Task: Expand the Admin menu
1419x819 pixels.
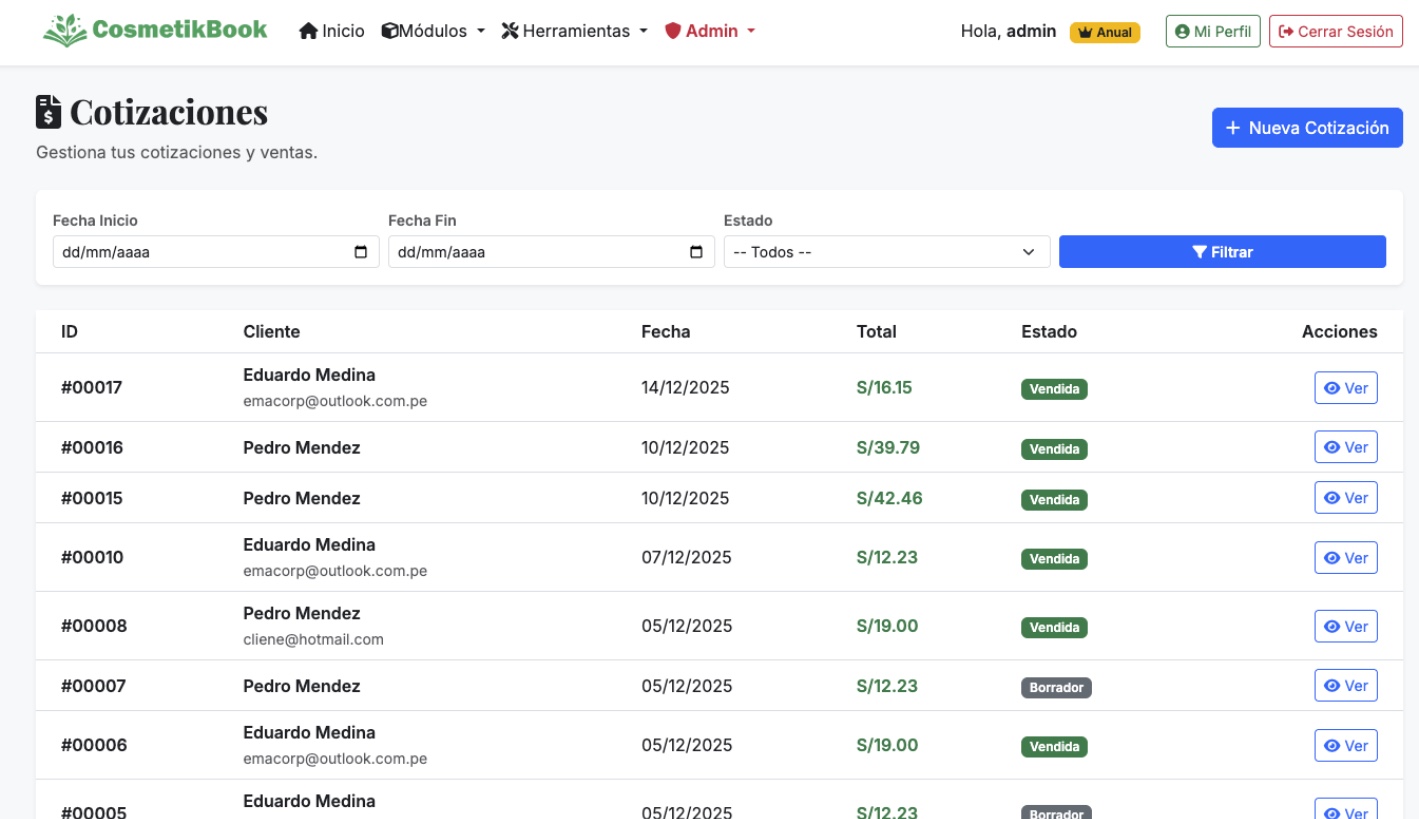Action: pos(710,31)
